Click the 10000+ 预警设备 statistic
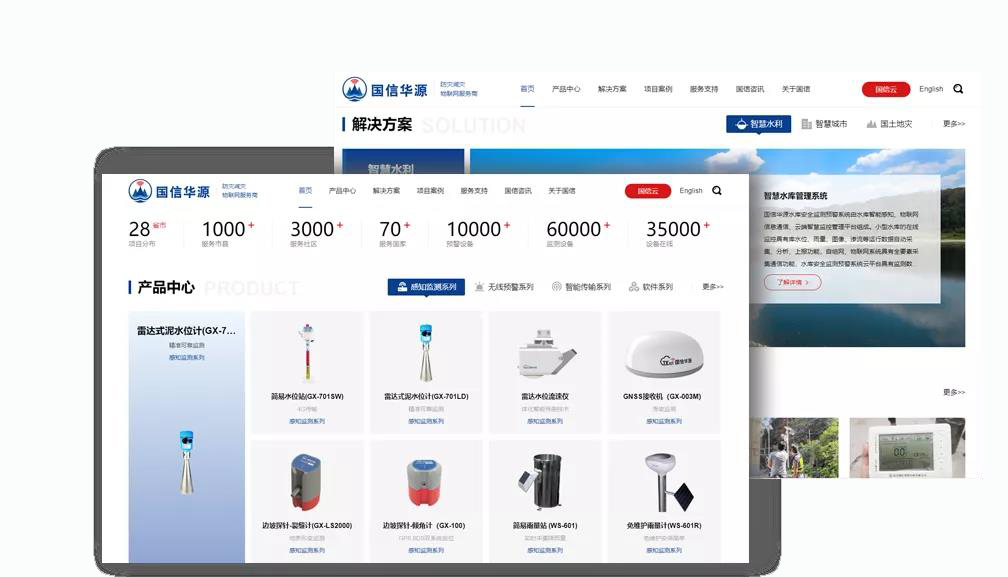 pos(479,233)
